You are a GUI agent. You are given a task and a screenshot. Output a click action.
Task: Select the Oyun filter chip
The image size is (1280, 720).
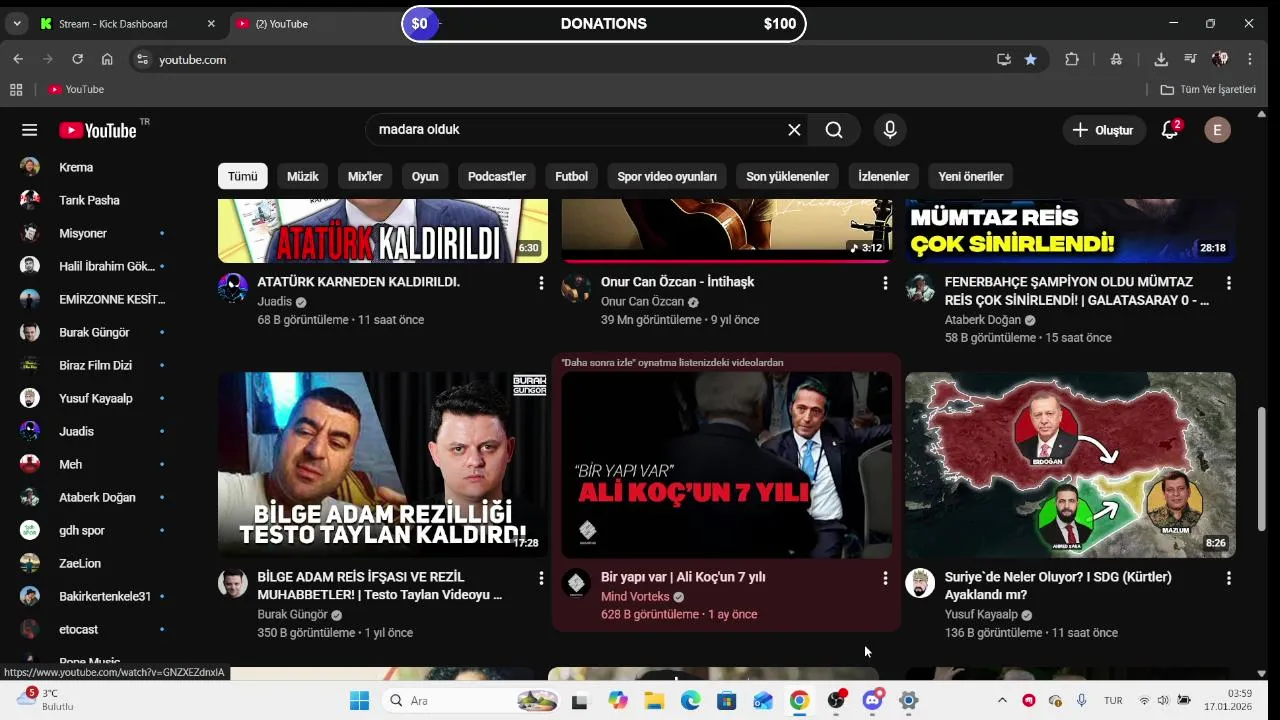(x=425, y=176)
